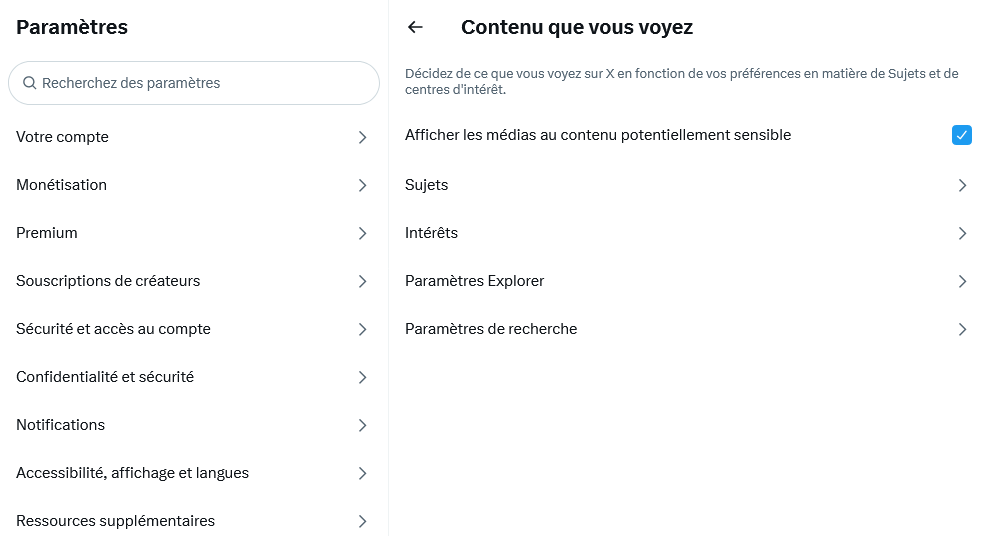This screenshot has height=536, width=988.
Task: Expand the Sujets section arrow
Action: pos(962,185)
